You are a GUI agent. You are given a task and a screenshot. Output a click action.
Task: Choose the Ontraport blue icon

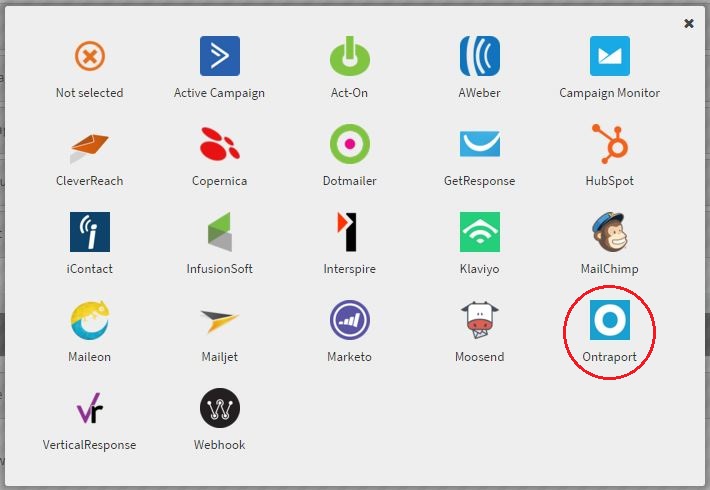coord(609,320)
